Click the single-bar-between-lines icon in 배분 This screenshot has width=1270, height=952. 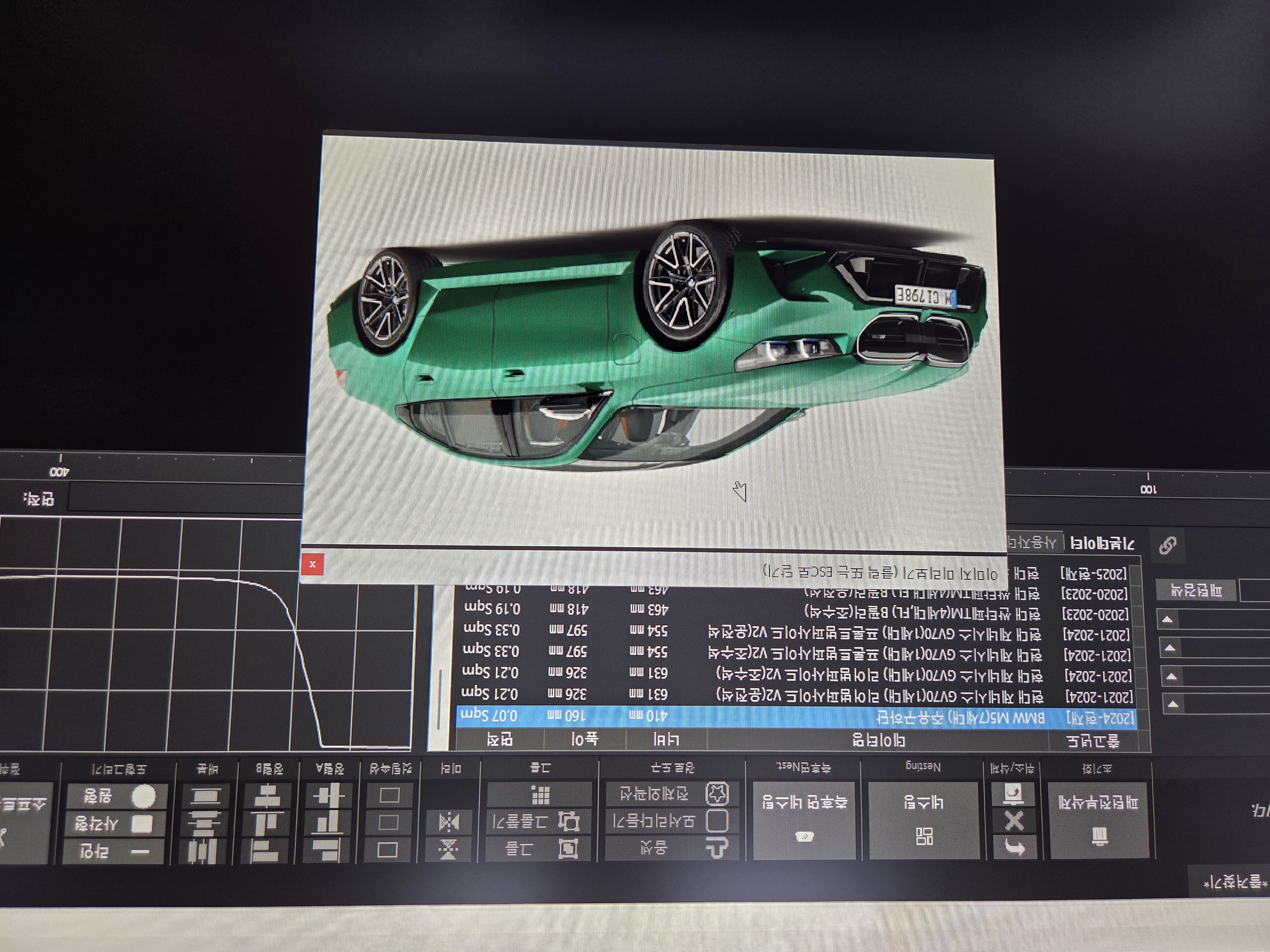coord(205,796)
